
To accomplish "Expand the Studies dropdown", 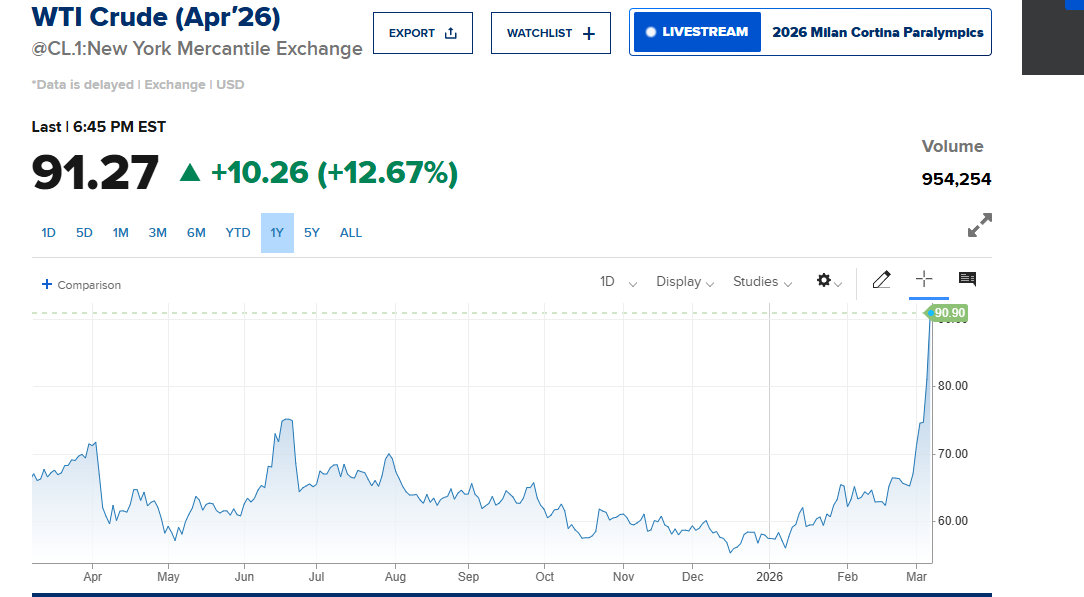I will 762,282.
